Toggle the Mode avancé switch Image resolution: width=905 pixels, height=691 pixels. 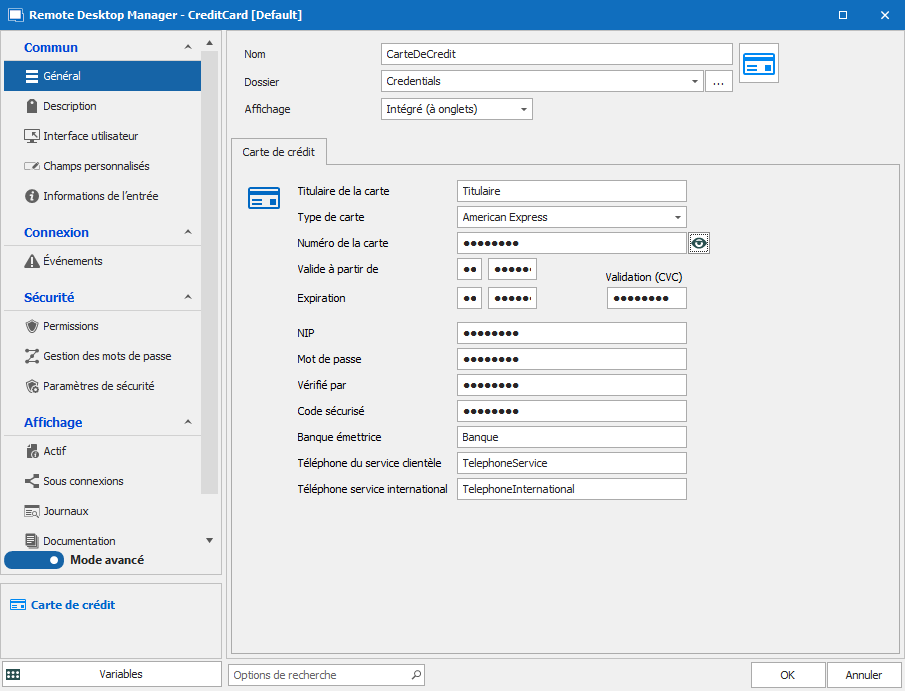tap(35, 560)
